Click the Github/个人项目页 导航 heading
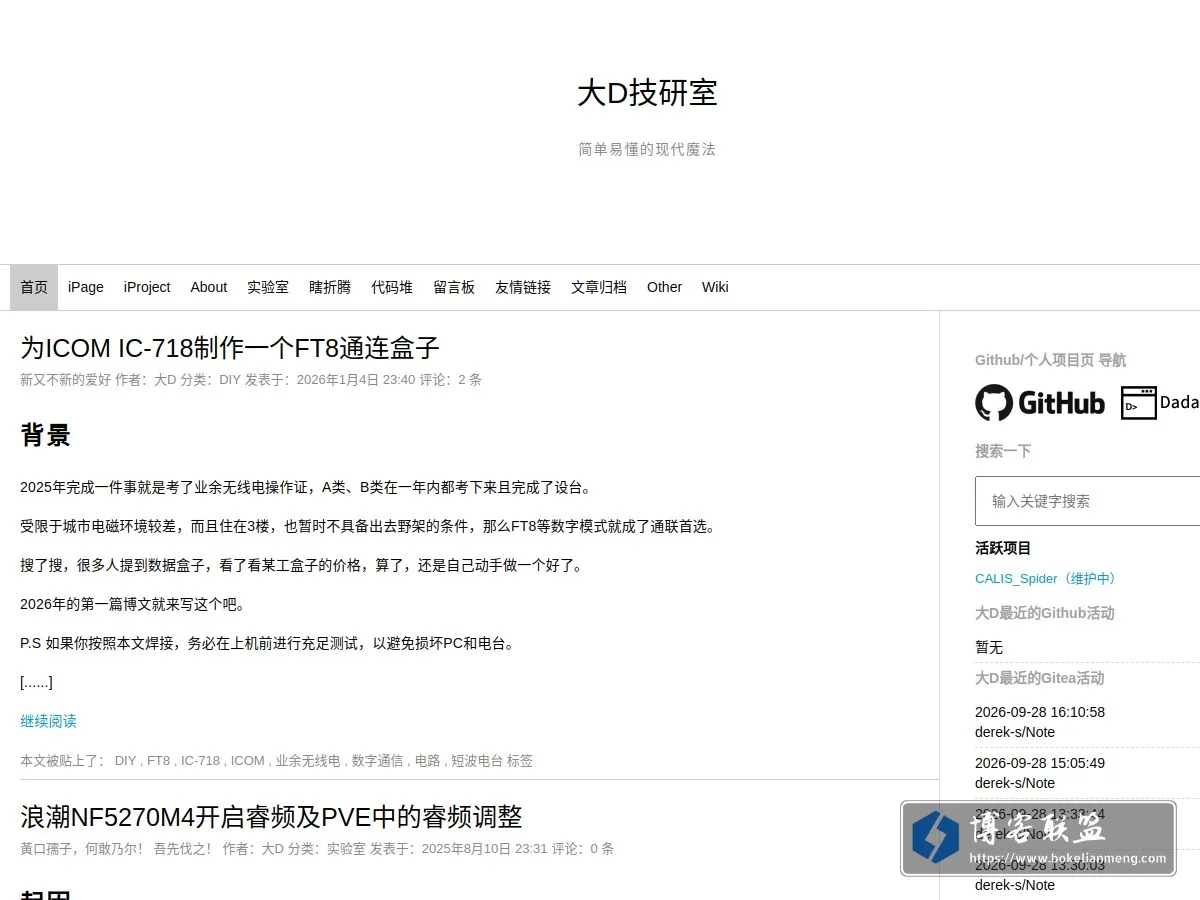This screenshot has width=1200, height=900. coord(1050,360)
